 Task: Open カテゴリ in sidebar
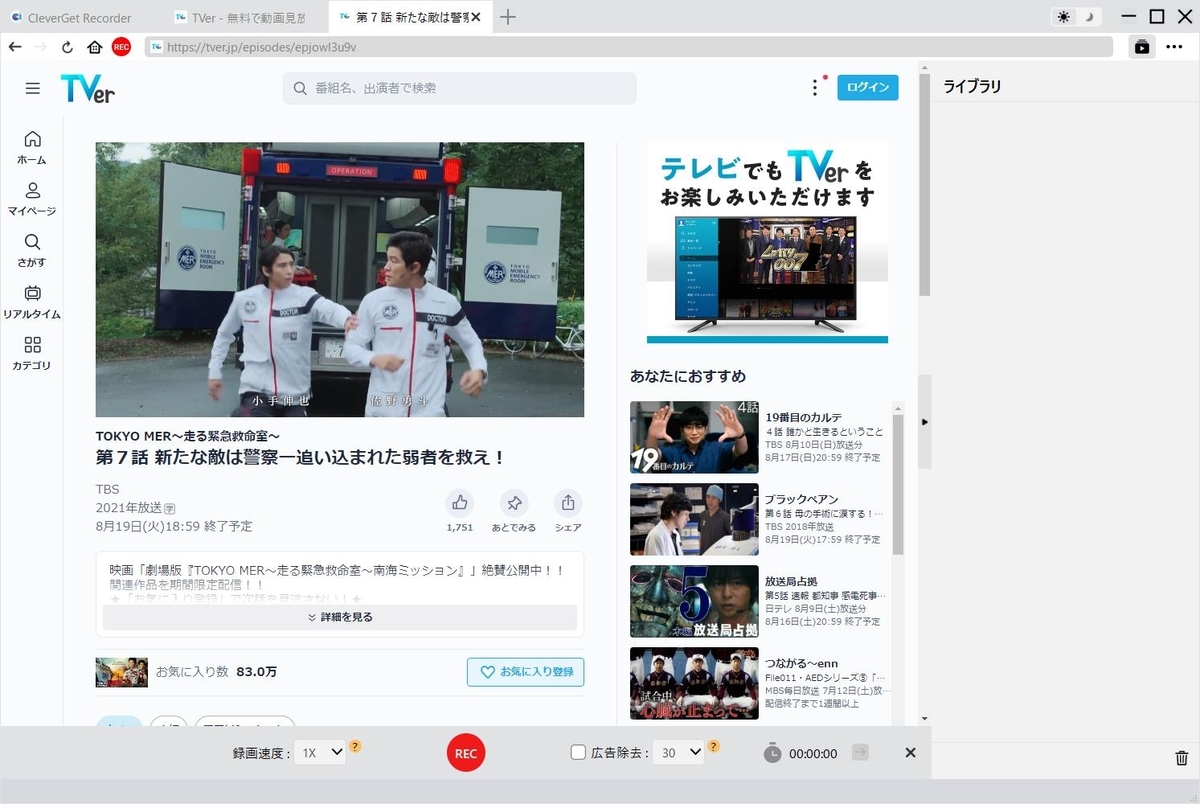click(x=32, y=354)
